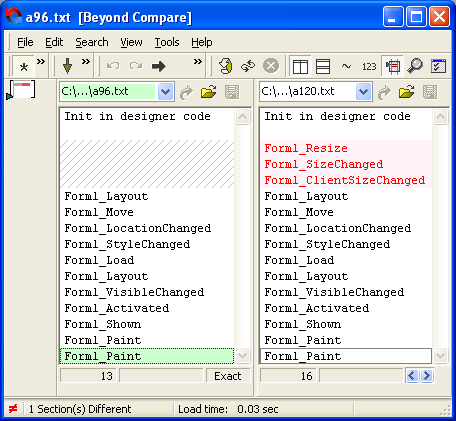Switch to side-by-side layout

300,66
